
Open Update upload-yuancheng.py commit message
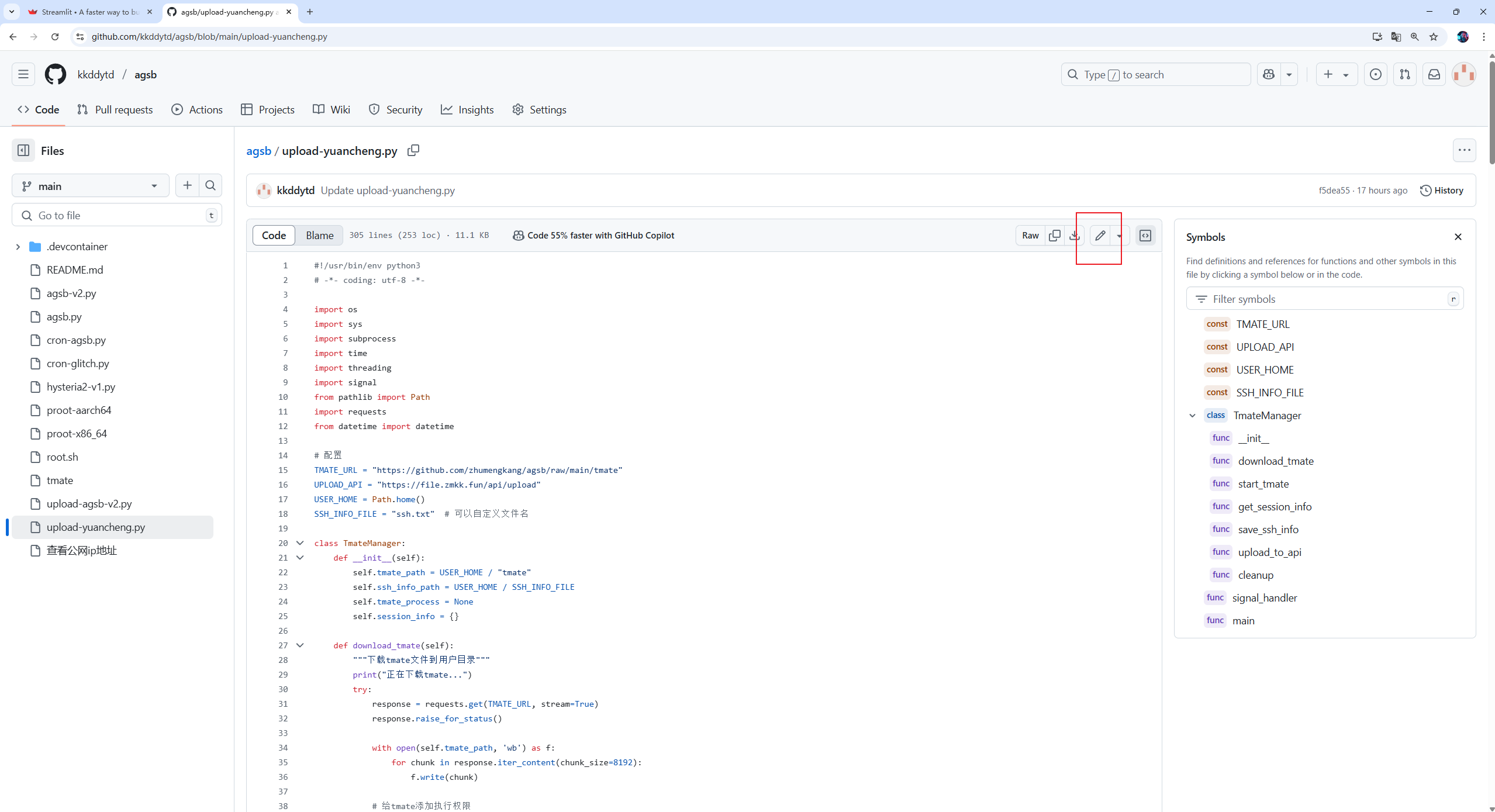point(388,191)
